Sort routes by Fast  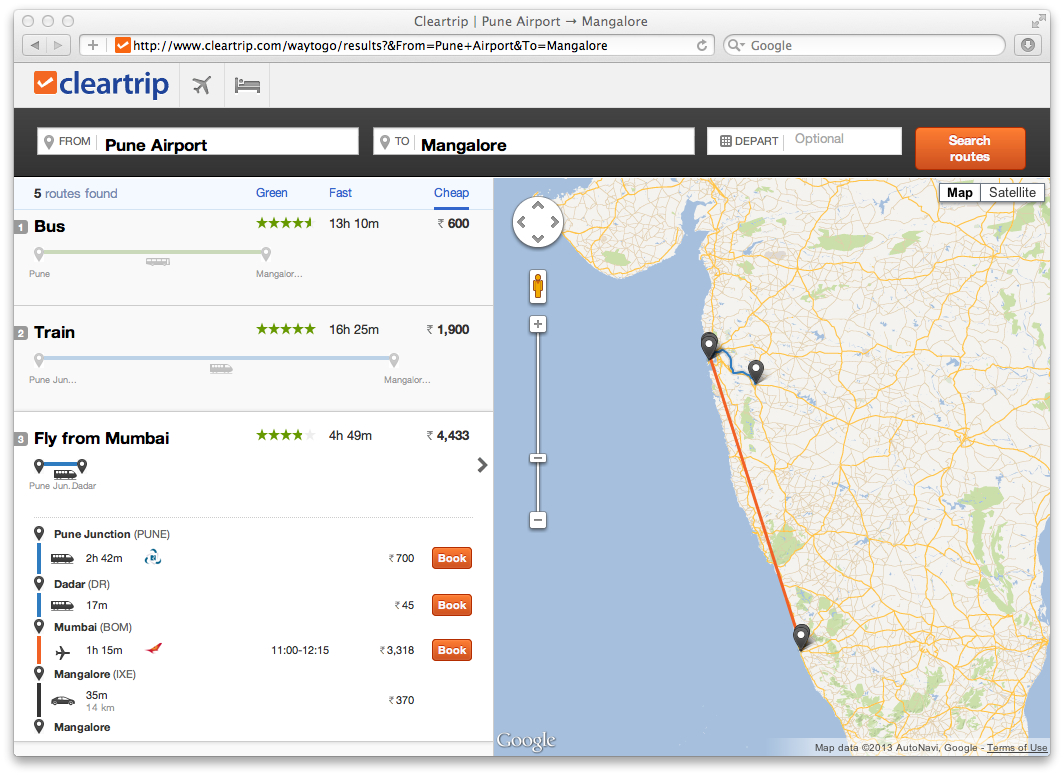[340, 193]
